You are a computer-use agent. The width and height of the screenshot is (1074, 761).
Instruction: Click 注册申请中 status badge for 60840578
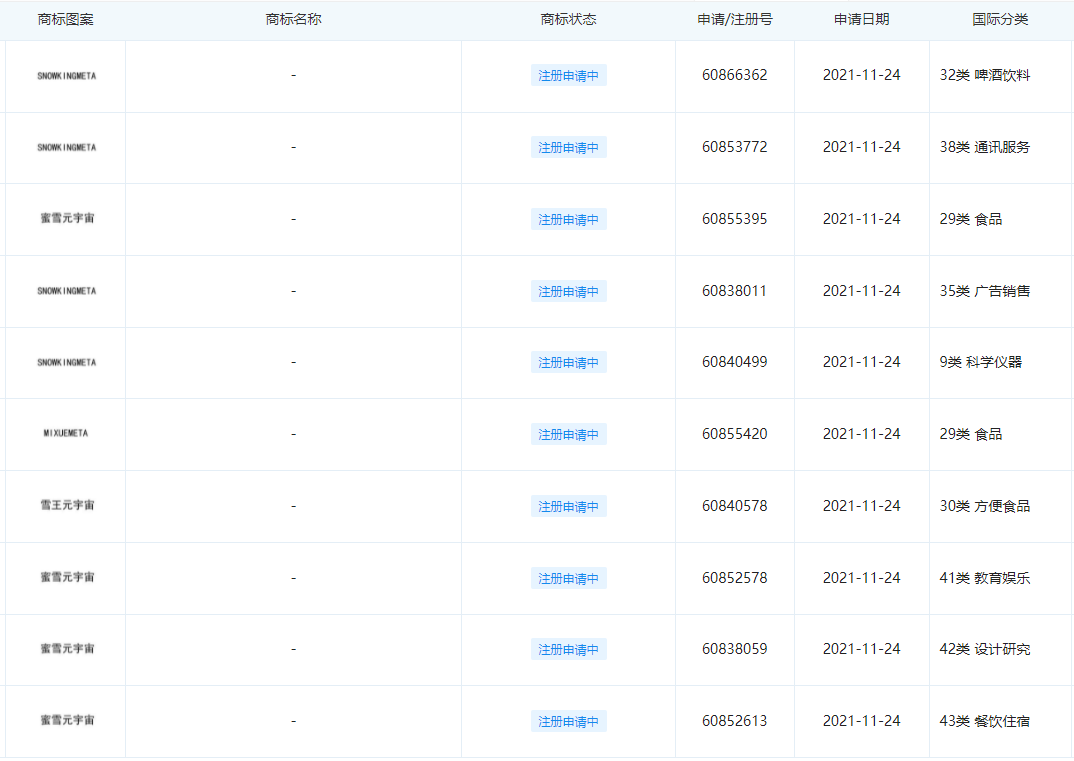coord(569,506)
